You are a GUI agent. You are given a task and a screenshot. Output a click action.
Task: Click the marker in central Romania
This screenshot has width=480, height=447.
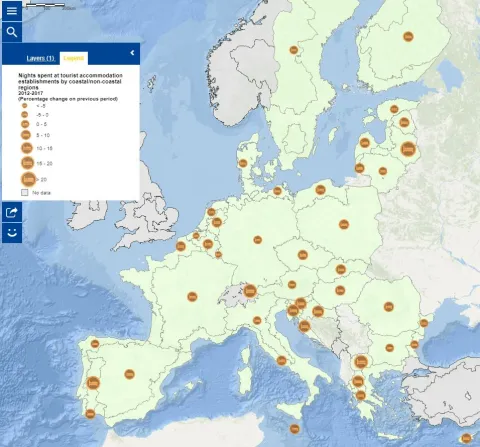[x=389, y=307]
